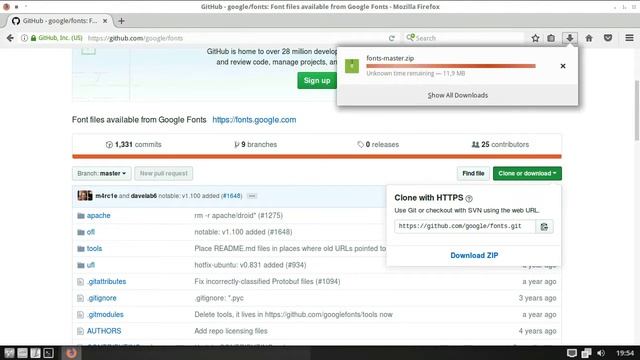The height and width of the screenshot is (360, 640).
Task: Click the fonts-master.zip file icon
Action: tap(351, 66)
